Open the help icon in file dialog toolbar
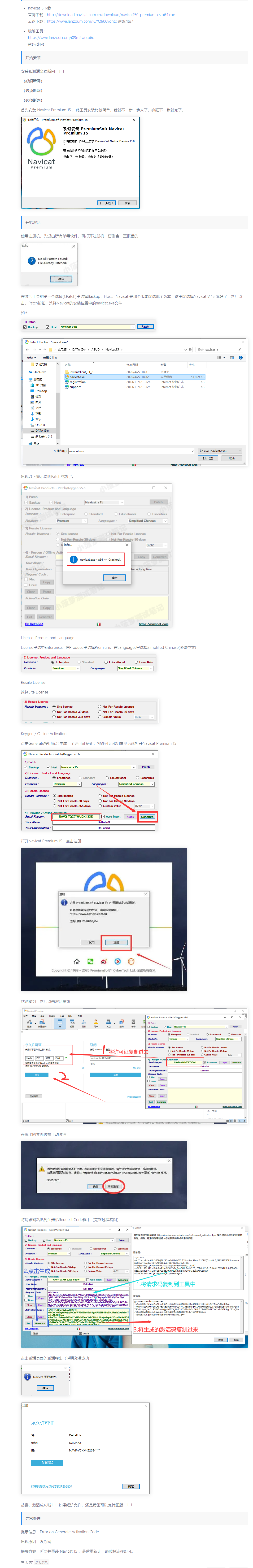253x1568 pixels. tap(240, 357)
